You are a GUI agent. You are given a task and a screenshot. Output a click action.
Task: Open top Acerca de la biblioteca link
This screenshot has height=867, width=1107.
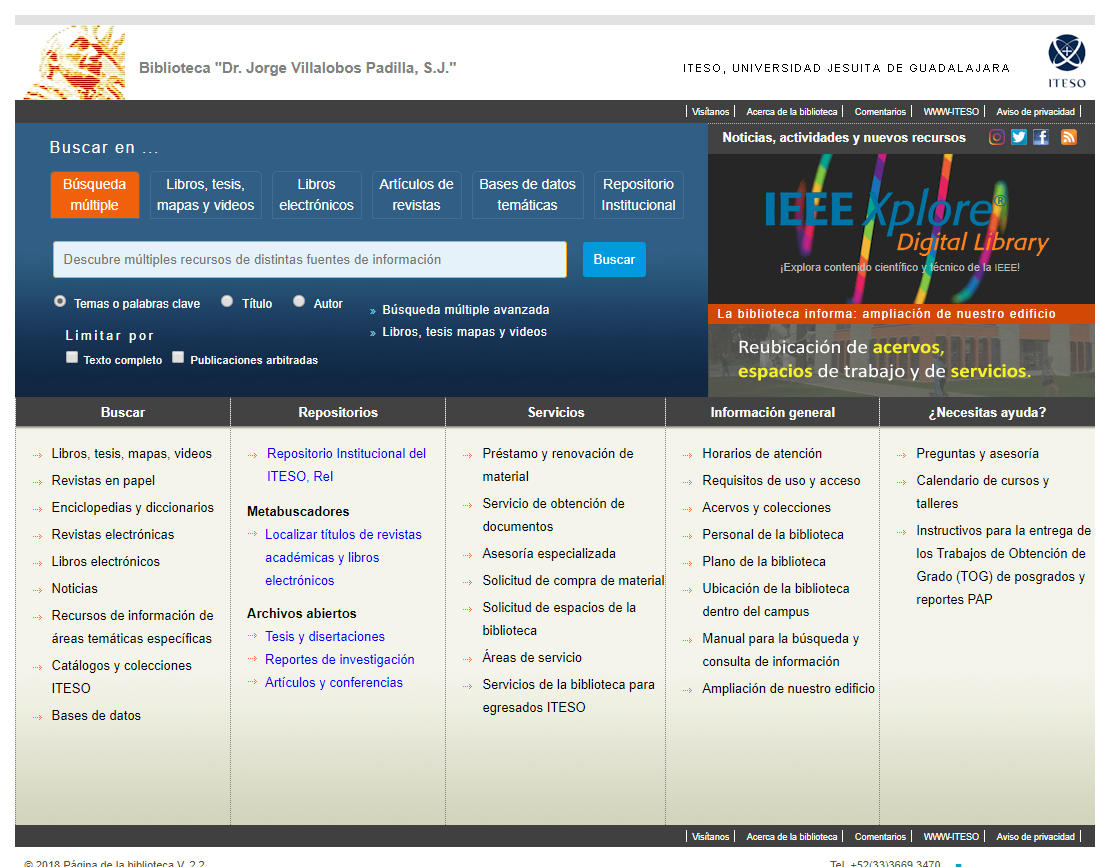pos(791,112)
